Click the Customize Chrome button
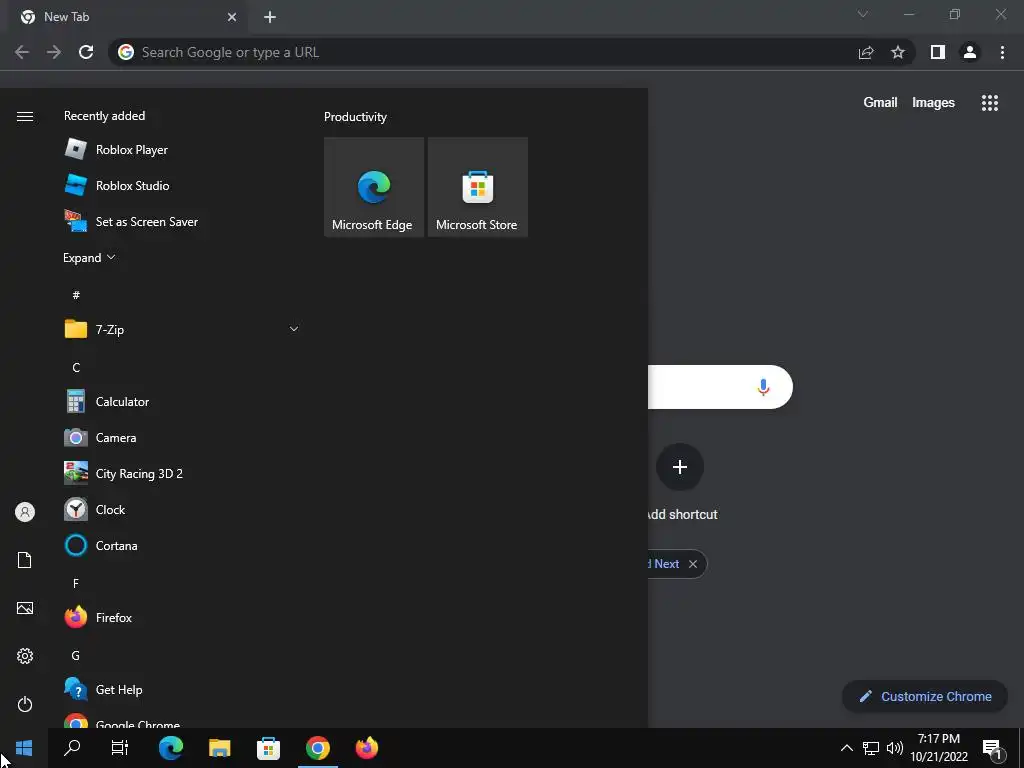1024x768 pixels. [925, 696]
